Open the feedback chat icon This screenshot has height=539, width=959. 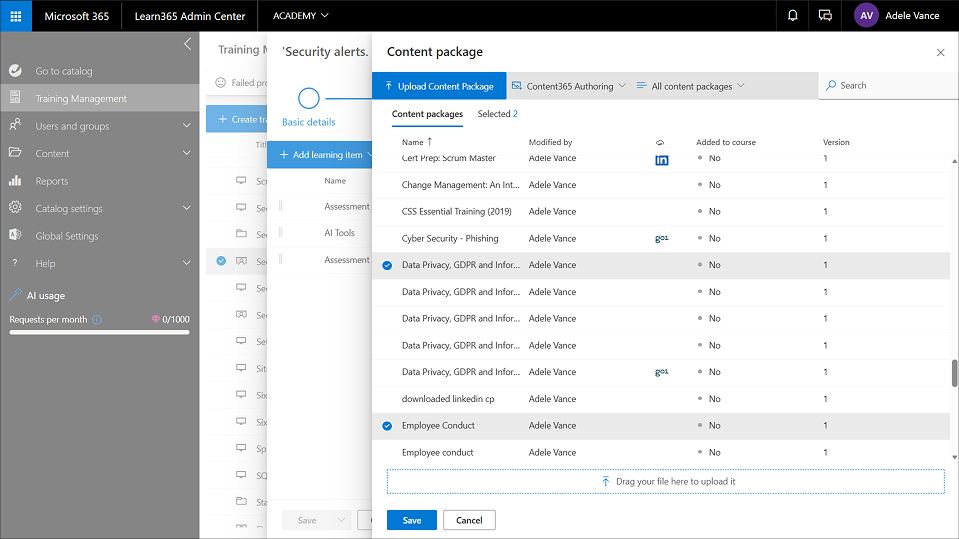click(825, 16)
